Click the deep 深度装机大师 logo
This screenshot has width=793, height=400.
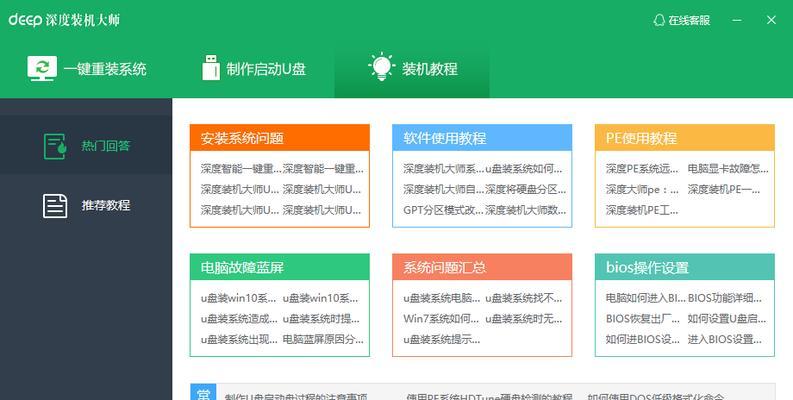(x=64, y=20)
